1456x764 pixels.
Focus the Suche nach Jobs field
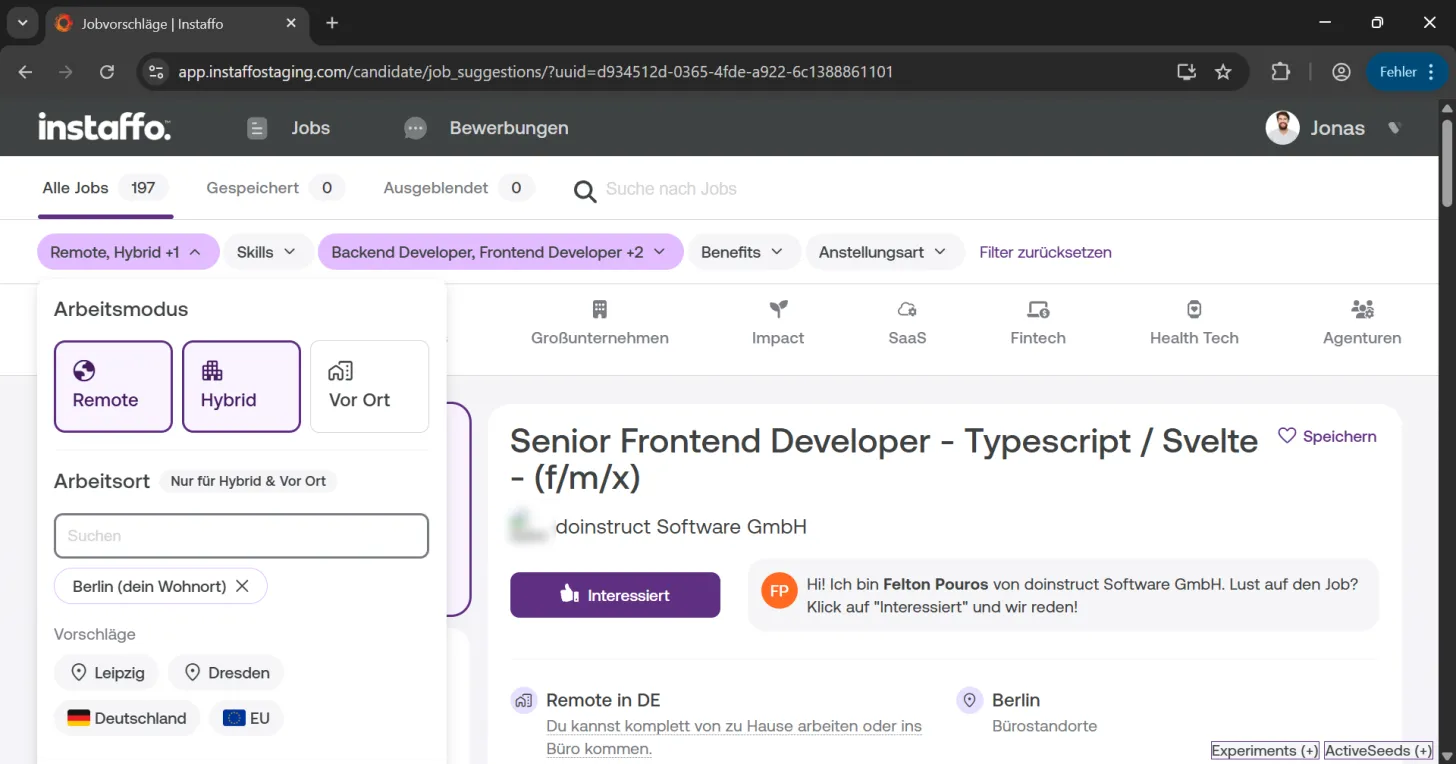pos(671,189)
